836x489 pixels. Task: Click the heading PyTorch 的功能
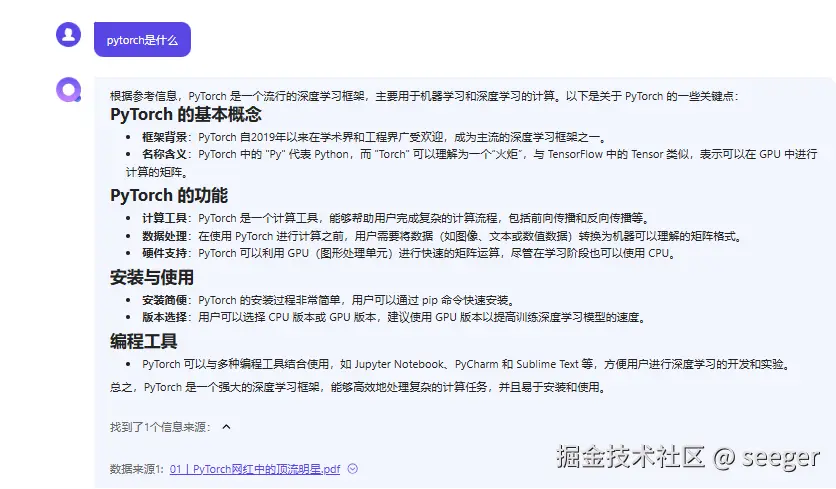pyautogui.click(x=168, y=195)
